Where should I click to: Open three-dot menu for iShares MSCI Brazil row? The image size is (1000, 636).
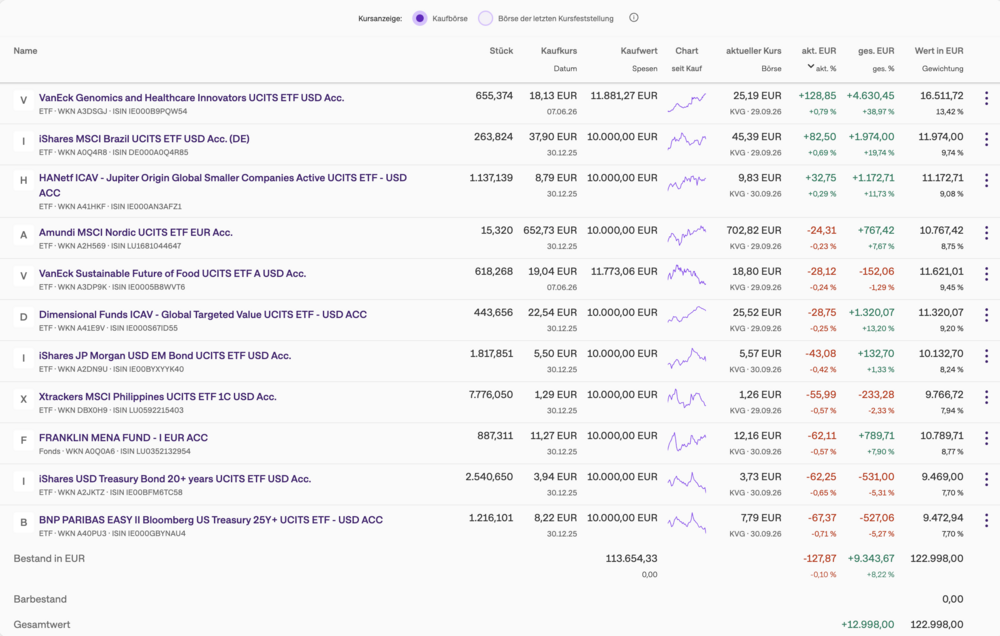(x=986, y=139)
